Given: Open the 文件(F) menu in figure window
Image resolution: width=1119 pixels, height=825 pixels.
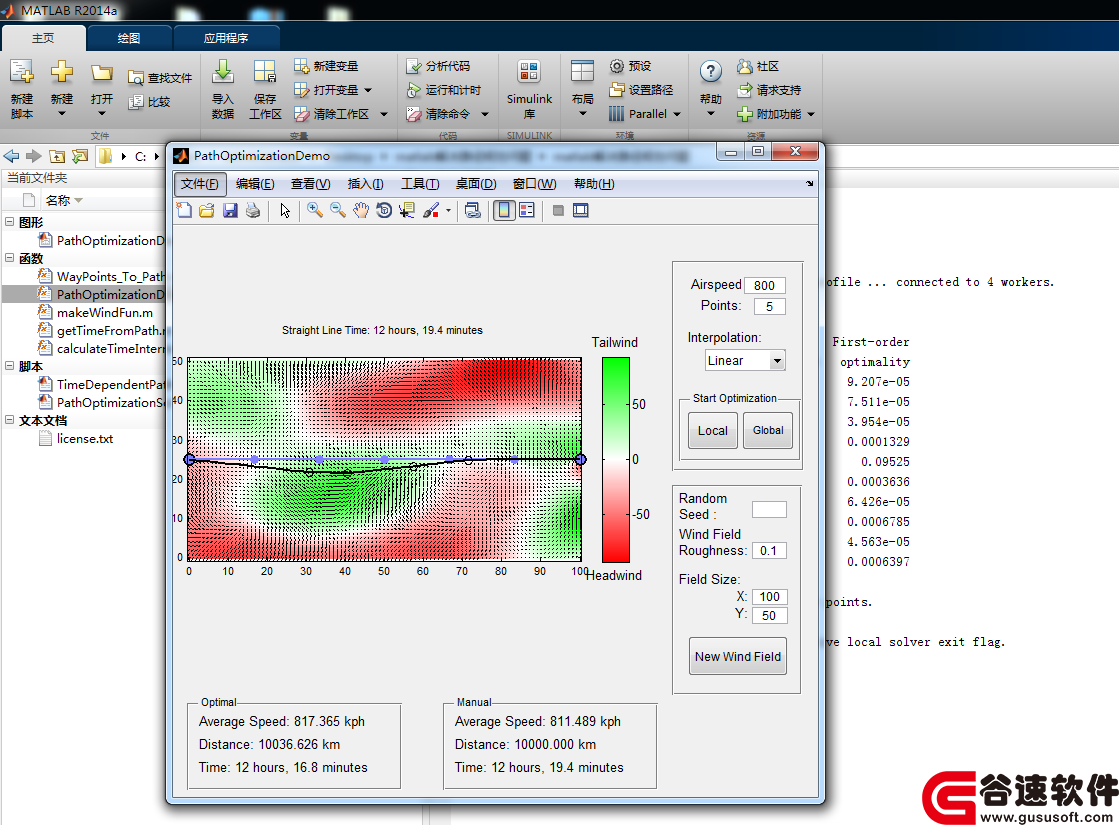Looking at the screenshot, I should (x=200, y=184).
